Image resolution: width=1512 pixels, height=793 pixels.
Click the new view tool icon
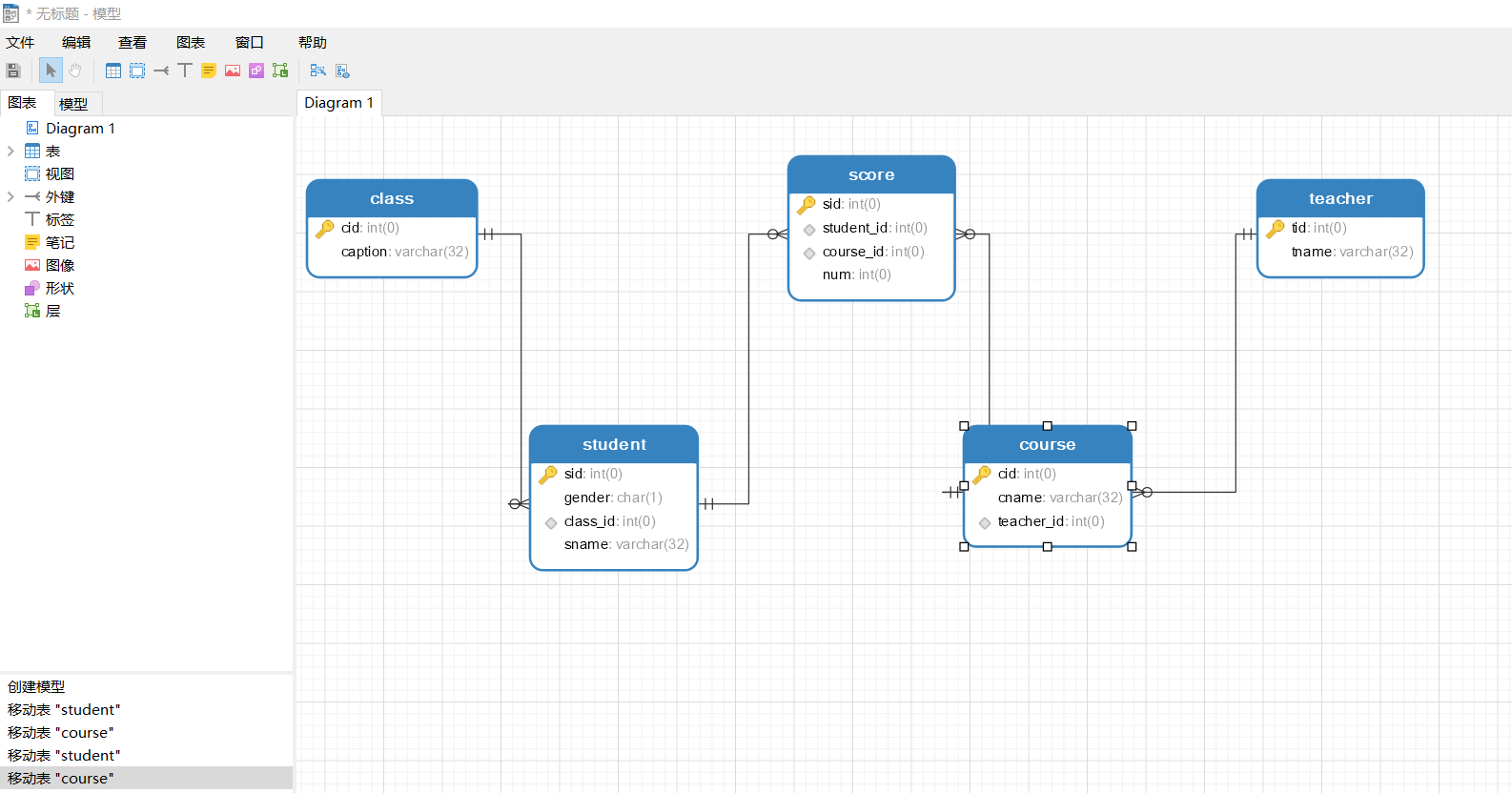pos(137,71)
